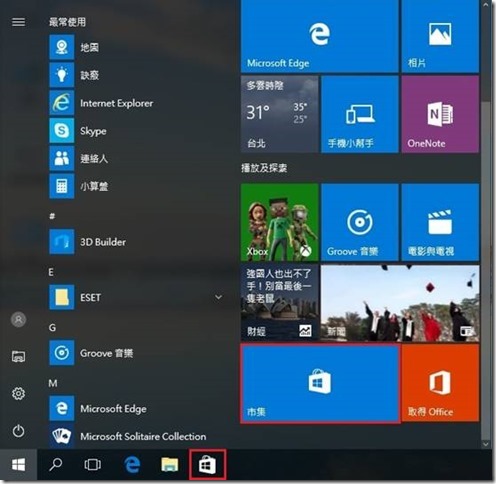Open the Store tile (市集)
The image size is (496, 484).
[320, 384]
